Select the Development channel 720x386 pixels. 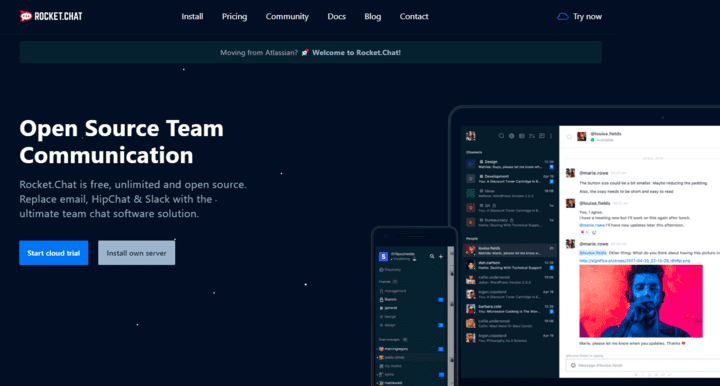pos(510,179)
